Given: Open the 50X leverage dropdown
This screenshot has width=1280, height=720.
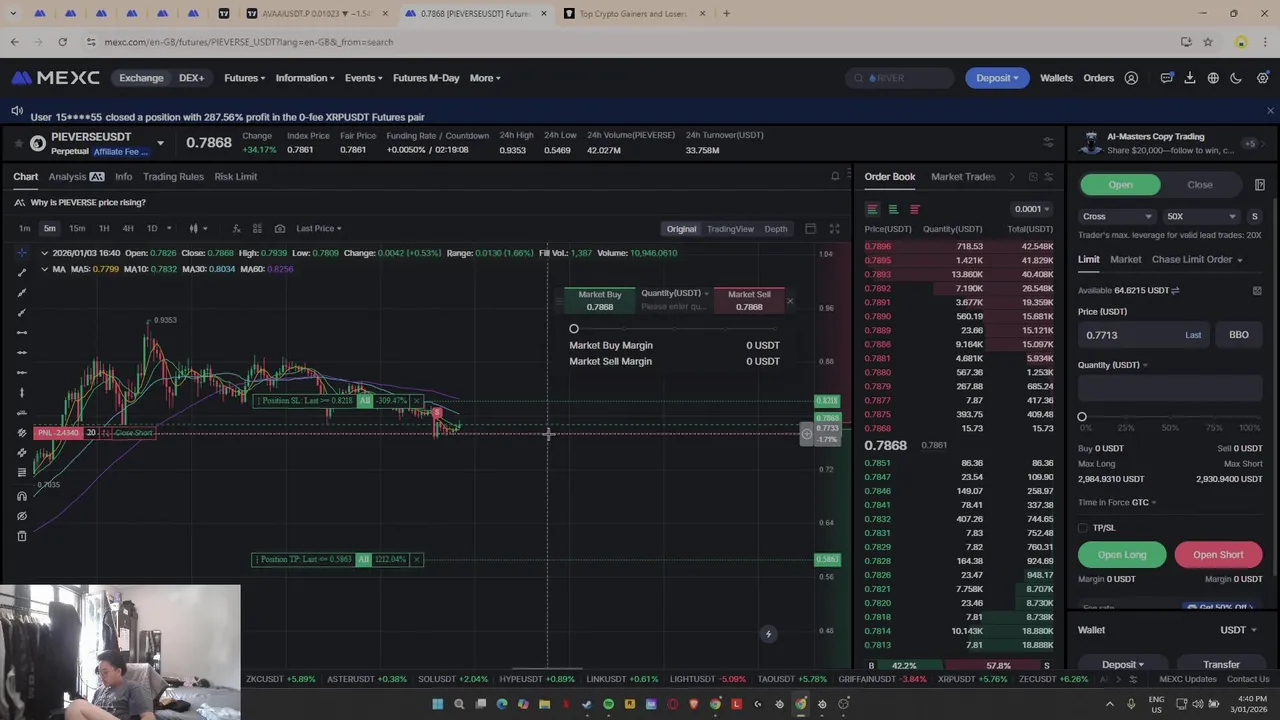Looking at the screenshot, I should point(1202,216).
